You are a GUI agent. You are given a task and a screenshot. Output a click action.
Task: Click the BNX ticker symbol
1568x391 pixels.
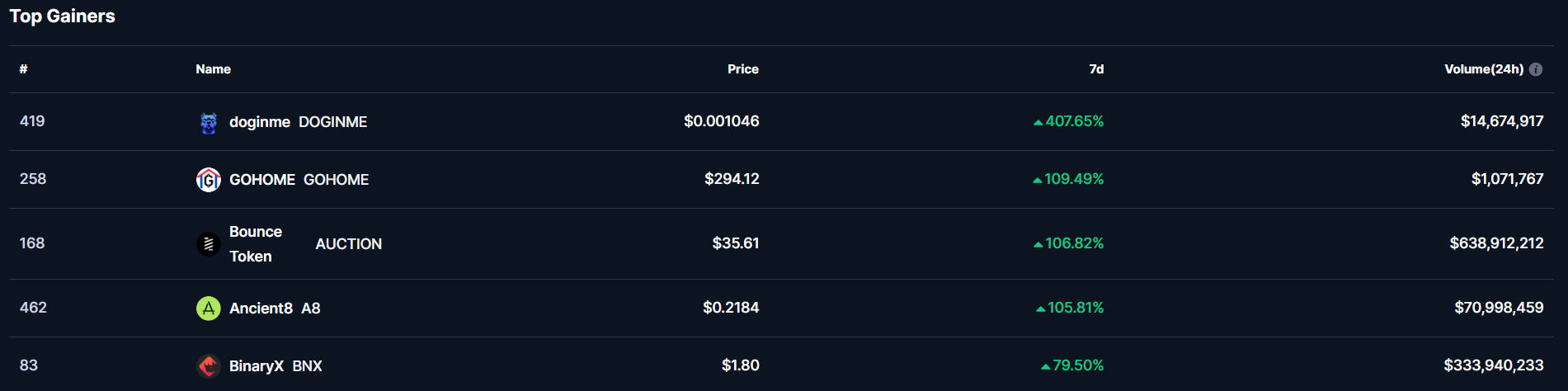(x=307, y=366)
